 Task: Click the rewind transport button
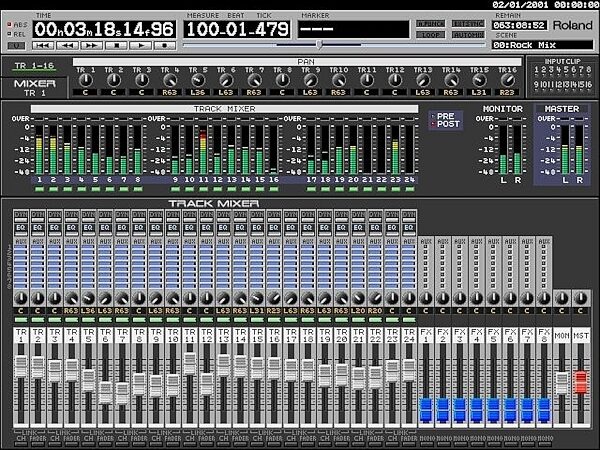tap(67, 46)
